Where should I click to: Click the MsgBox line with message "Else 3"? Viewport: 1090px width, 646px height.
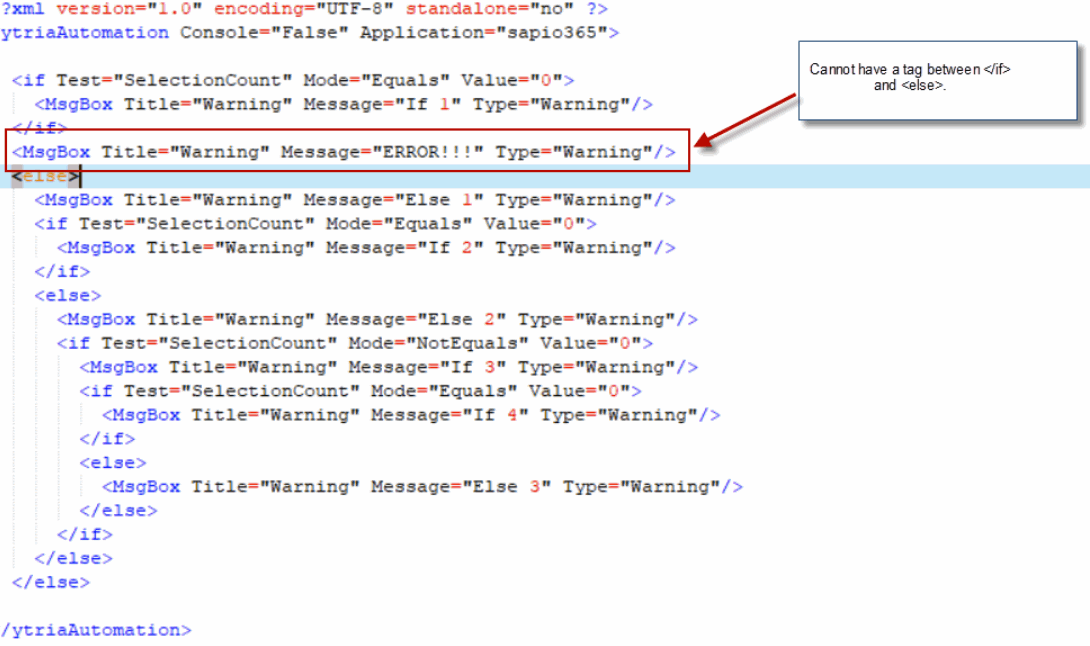pos(421,487)
